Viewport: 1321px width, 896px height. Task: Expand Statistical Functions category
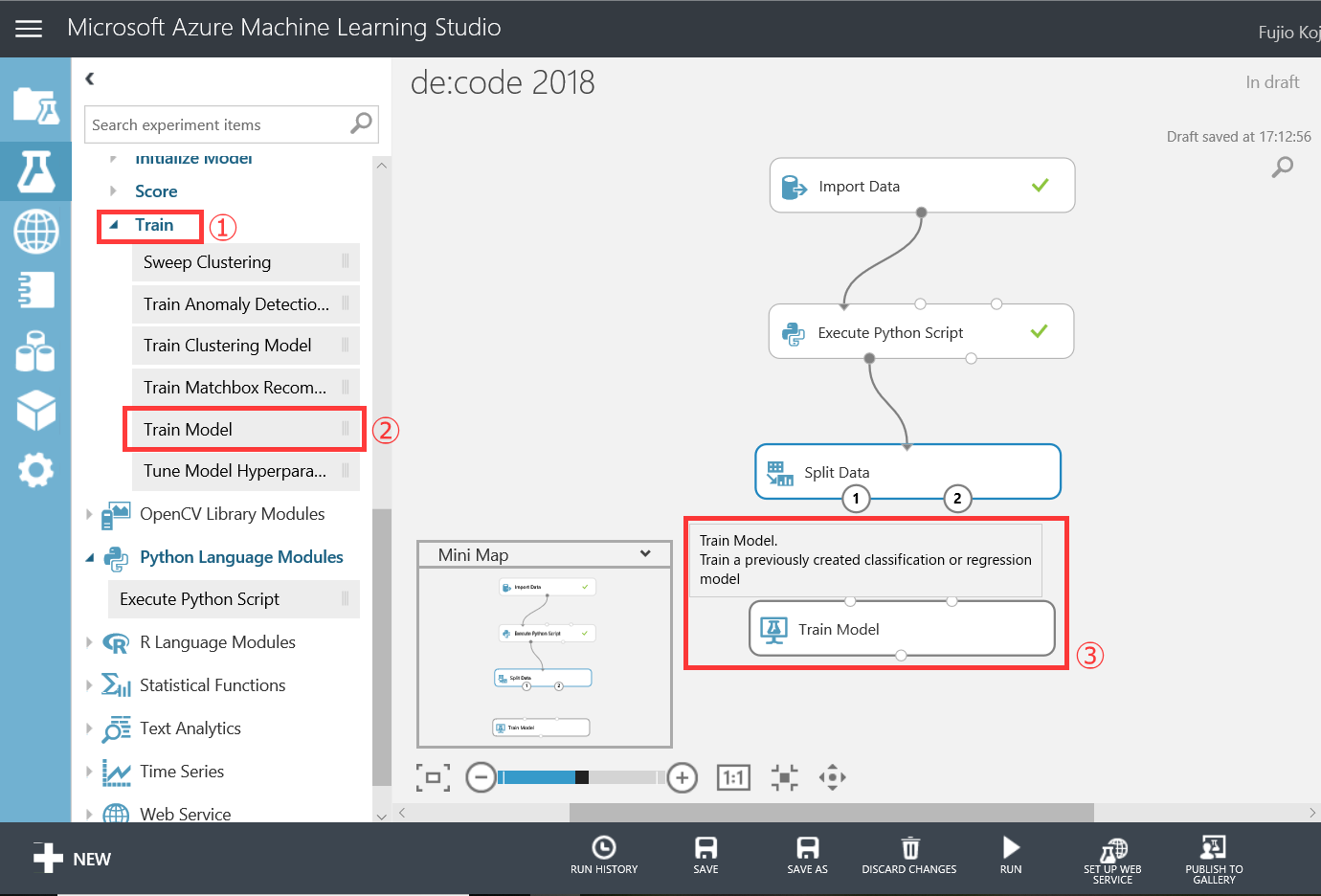coord(89,685)
